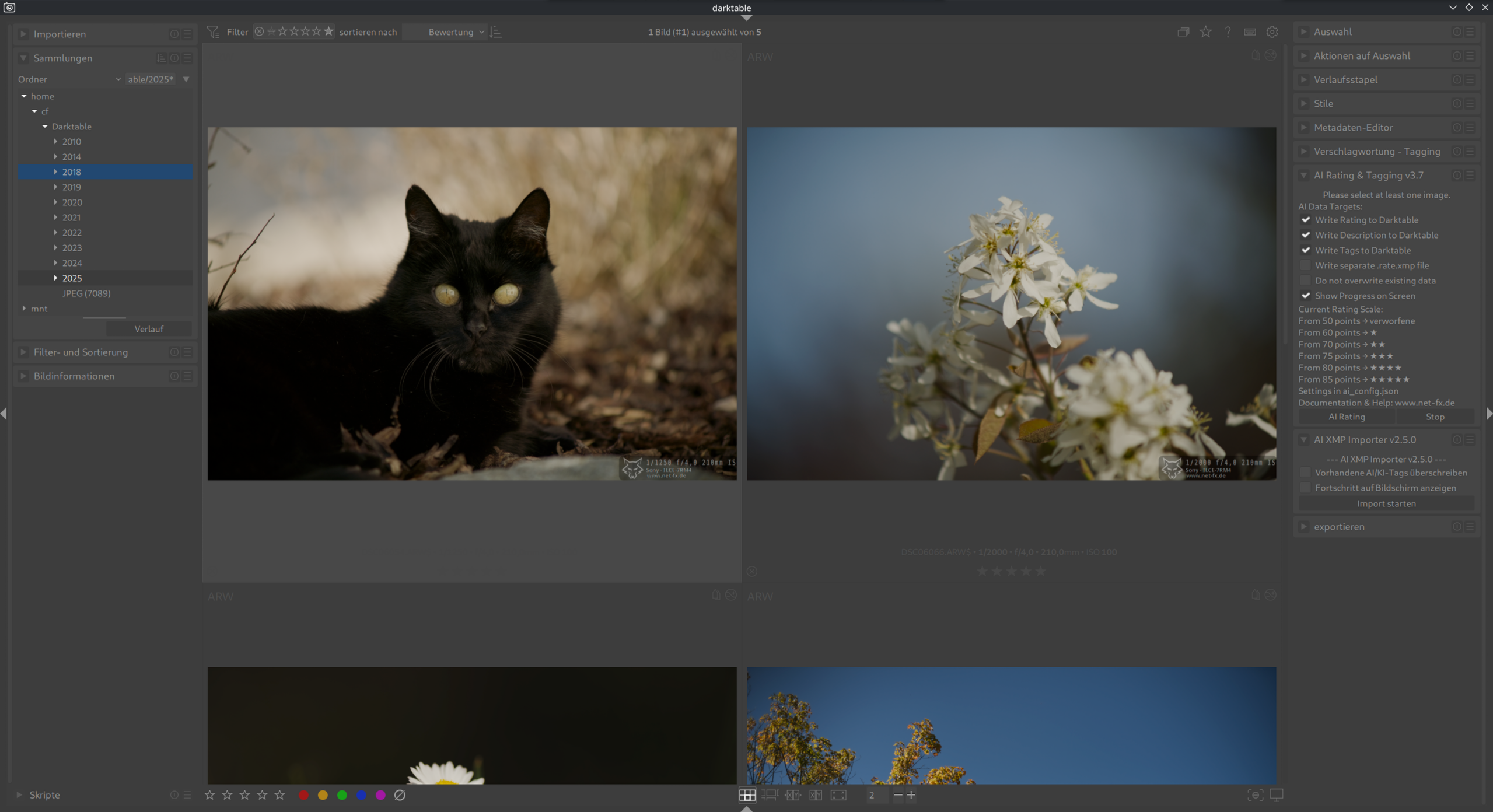This screenshot has width=1493, height=812.
Task: Select the culling mode layout icon
Action: pyautogui.click(x=793, y=795)
